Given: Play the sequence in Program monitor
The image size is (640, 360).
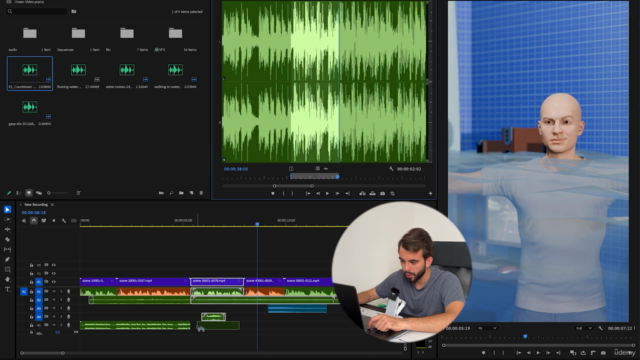Looking at the screenshot, I should (538, 353).
